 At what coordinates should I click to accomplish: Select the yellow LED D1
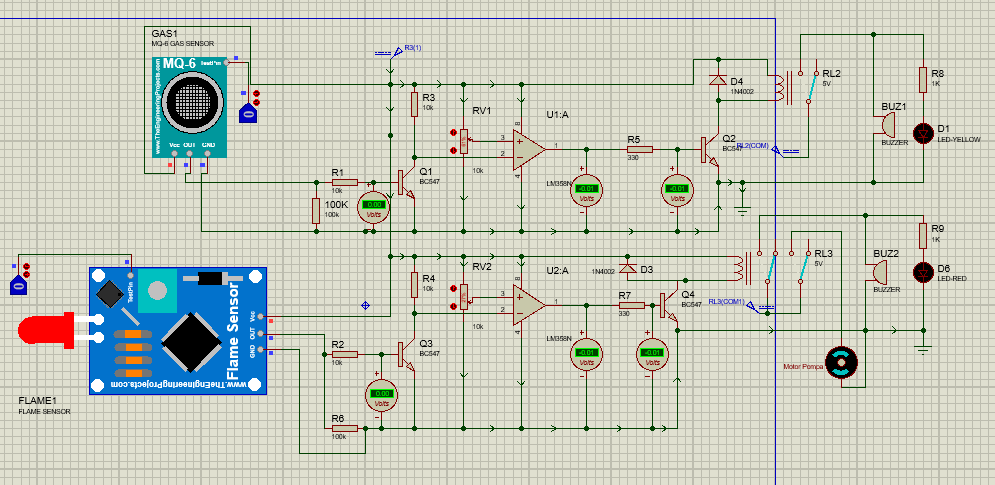pyautogui.click(x=923, y=133)
